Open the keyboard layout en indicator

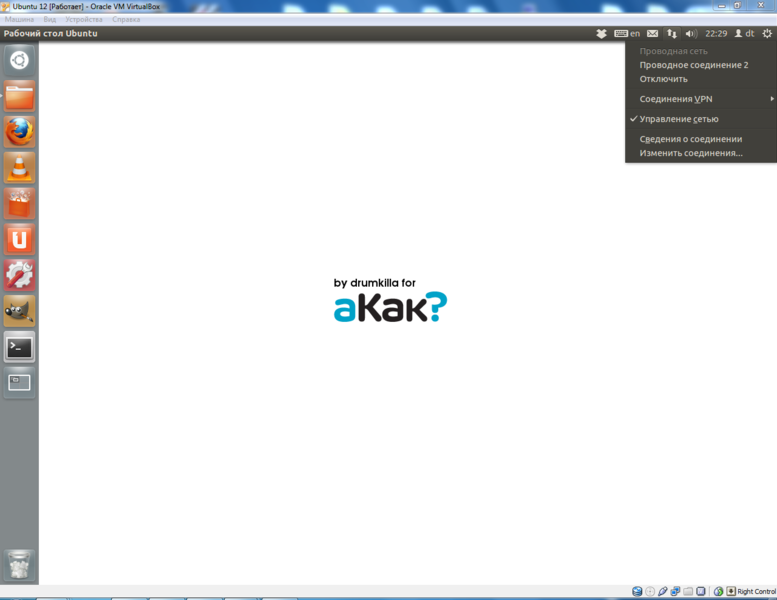pyautogui.click(x=627, y=34)
